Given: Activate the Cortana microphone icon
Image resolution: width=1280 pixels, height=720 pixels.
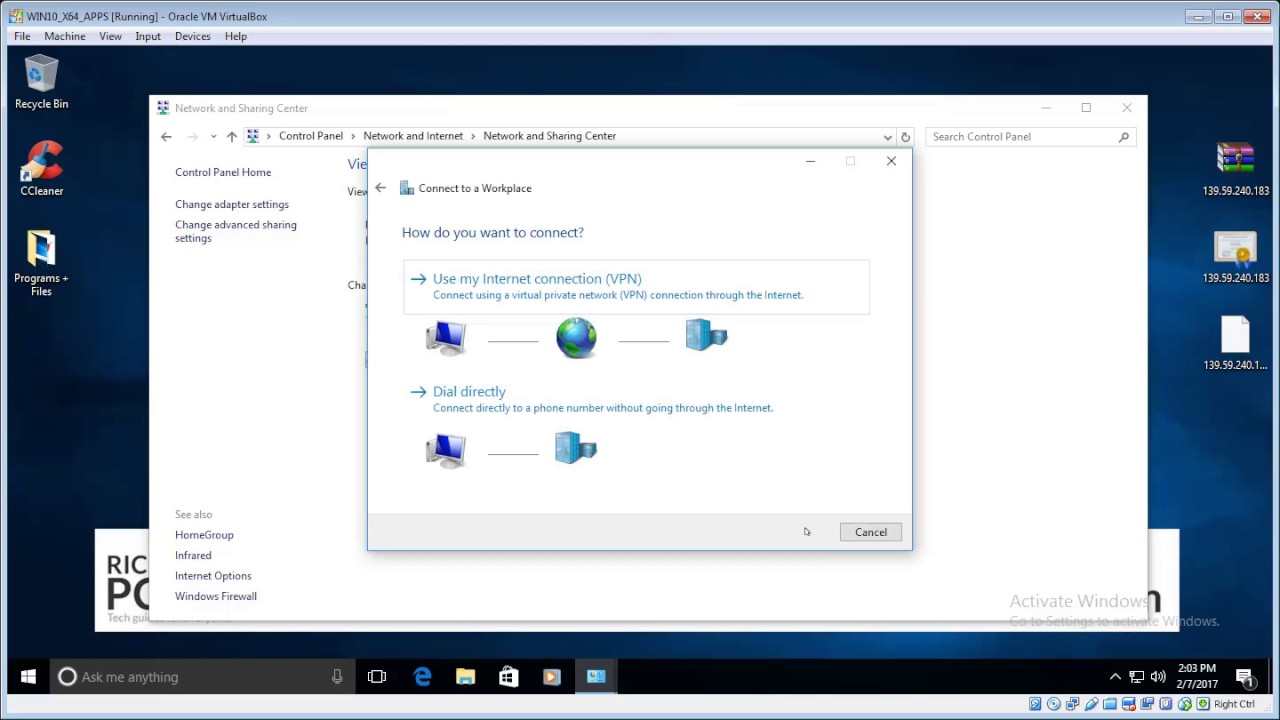Looking at the screenshot, I should click(337, 677).
